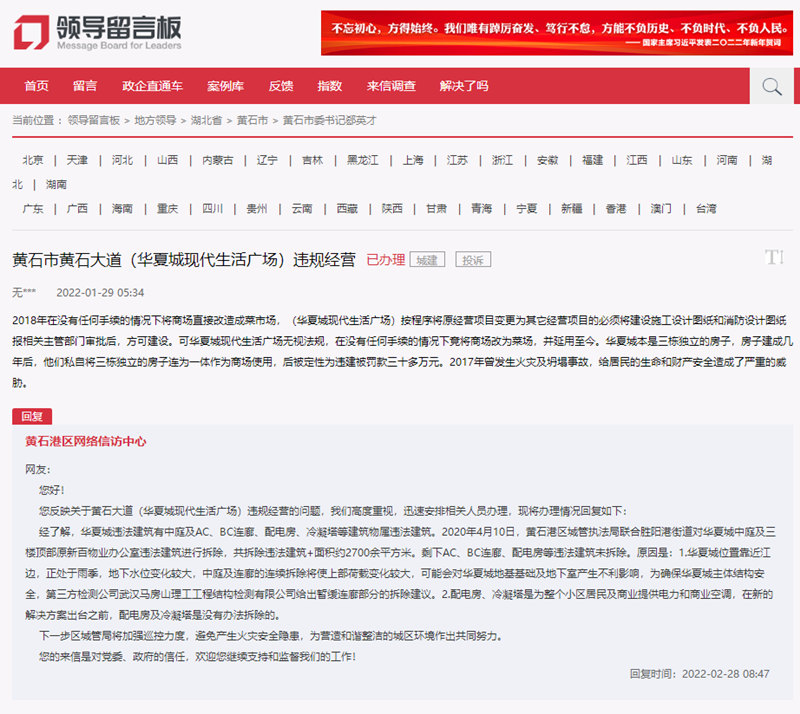800x714 pixels.
Task: Select province 重庆
Action: click(x=168, y=209)
